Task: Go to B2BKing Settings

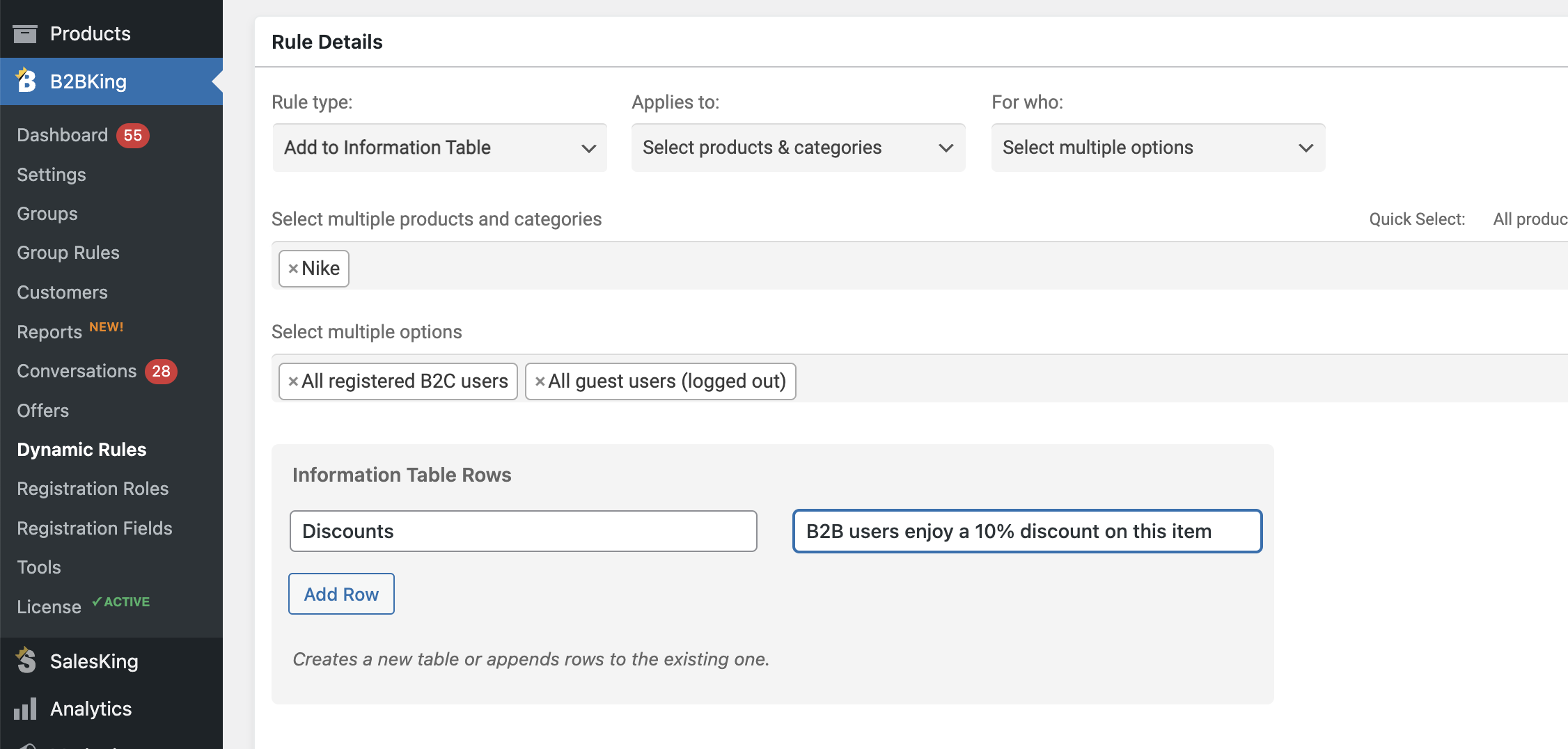Action: click(x=52, y=175)
